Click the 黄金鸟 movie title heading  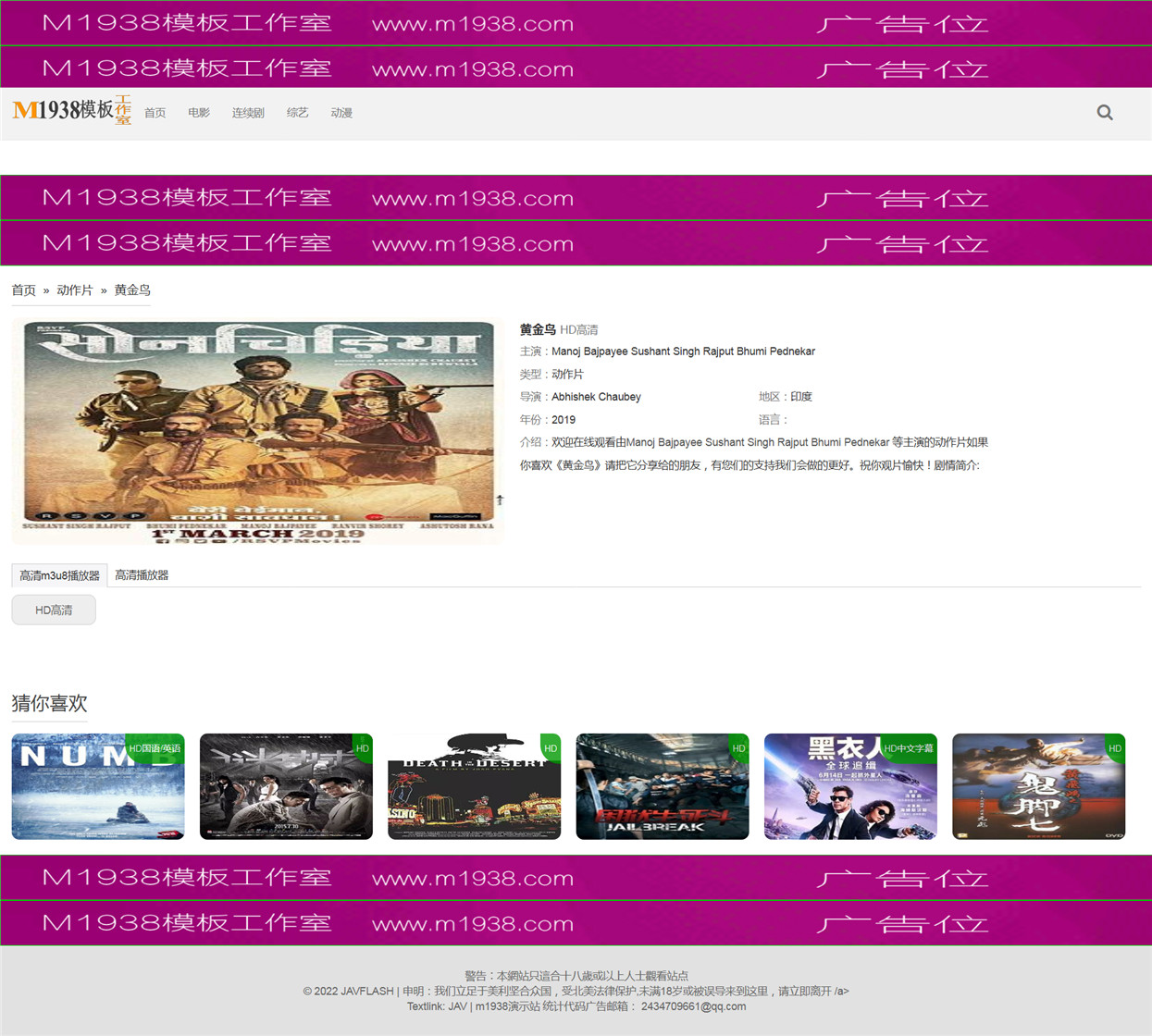[x=538, y=330]
